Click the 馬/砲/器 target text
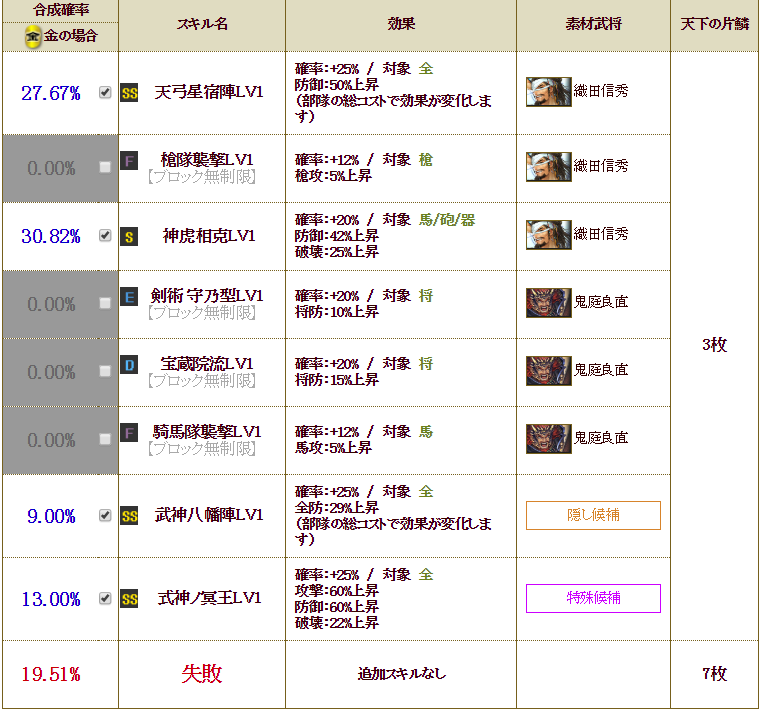Viewport: 763px width, 709px height. click(447, 220)
